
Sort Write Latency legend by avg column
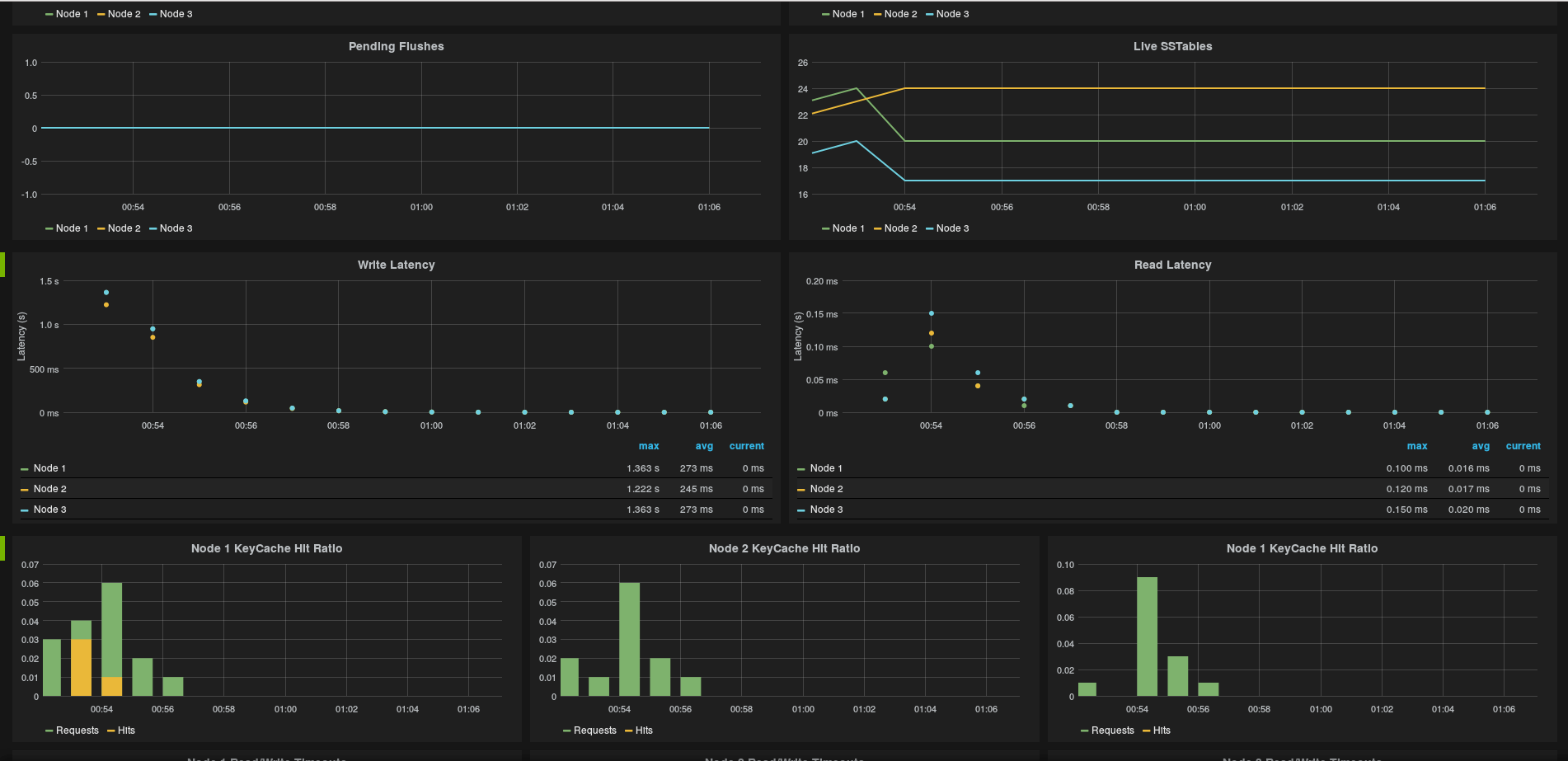(x=704, y=446)
